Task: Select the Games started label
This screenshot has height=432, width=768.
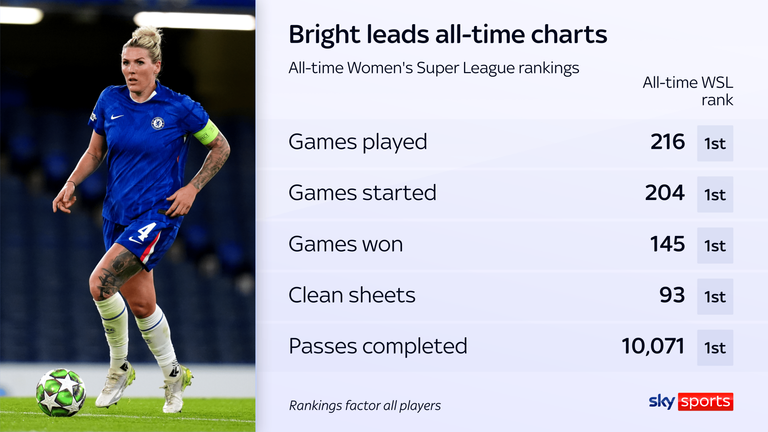Action: (x=362, y=193)
